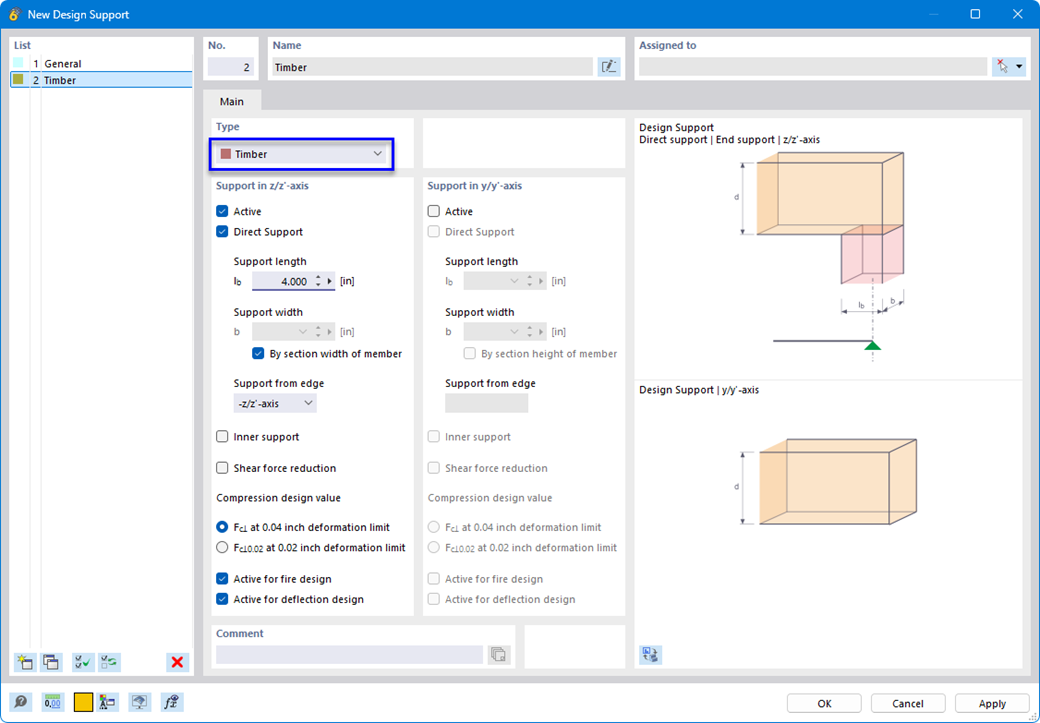This screenshot has width=1040, height=723.
Task: Create a new design support item
Action: 25,662
